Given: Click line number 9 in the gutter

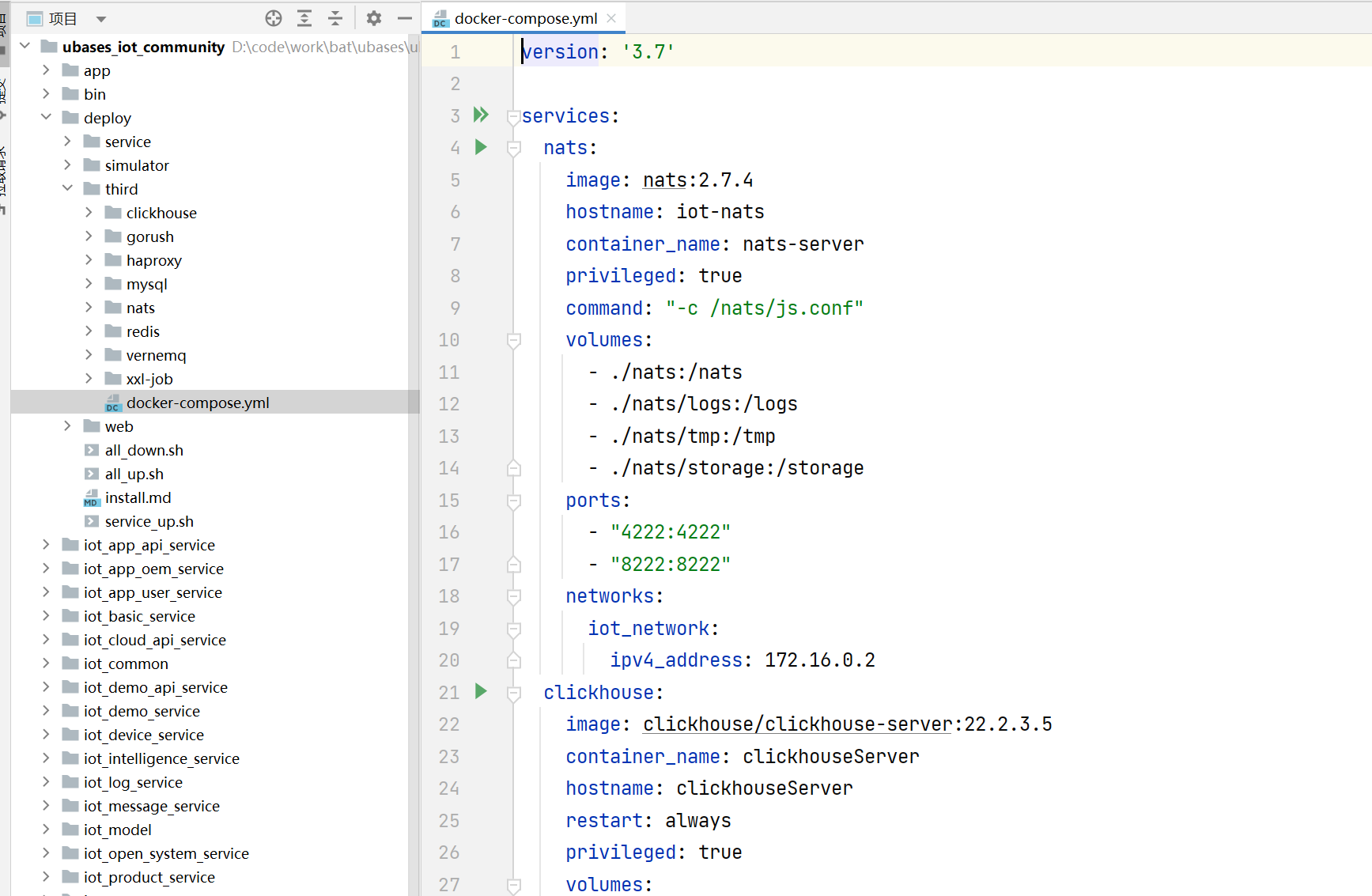Looking at the screenshot, I should point(455,308).
